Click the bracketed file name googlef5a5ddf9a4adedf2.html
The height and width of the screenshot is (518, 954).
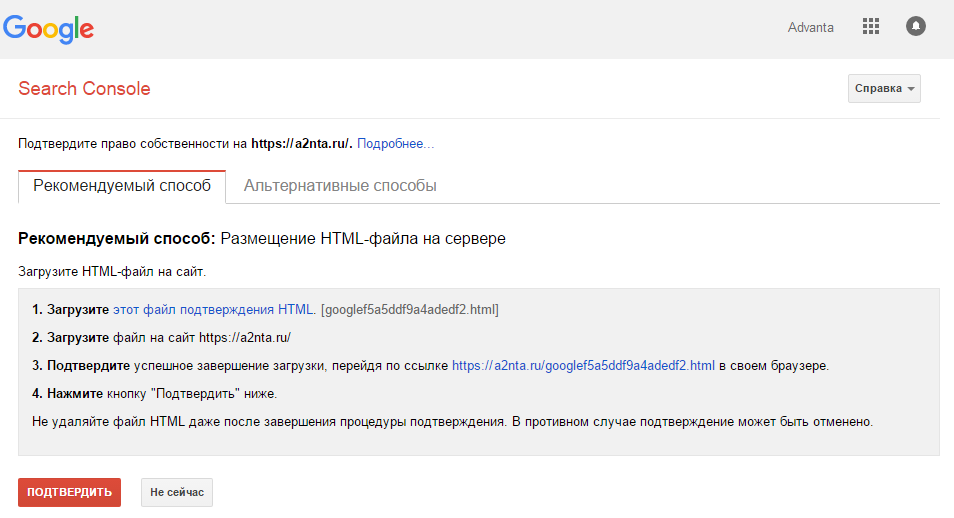(x=409, y=310)
